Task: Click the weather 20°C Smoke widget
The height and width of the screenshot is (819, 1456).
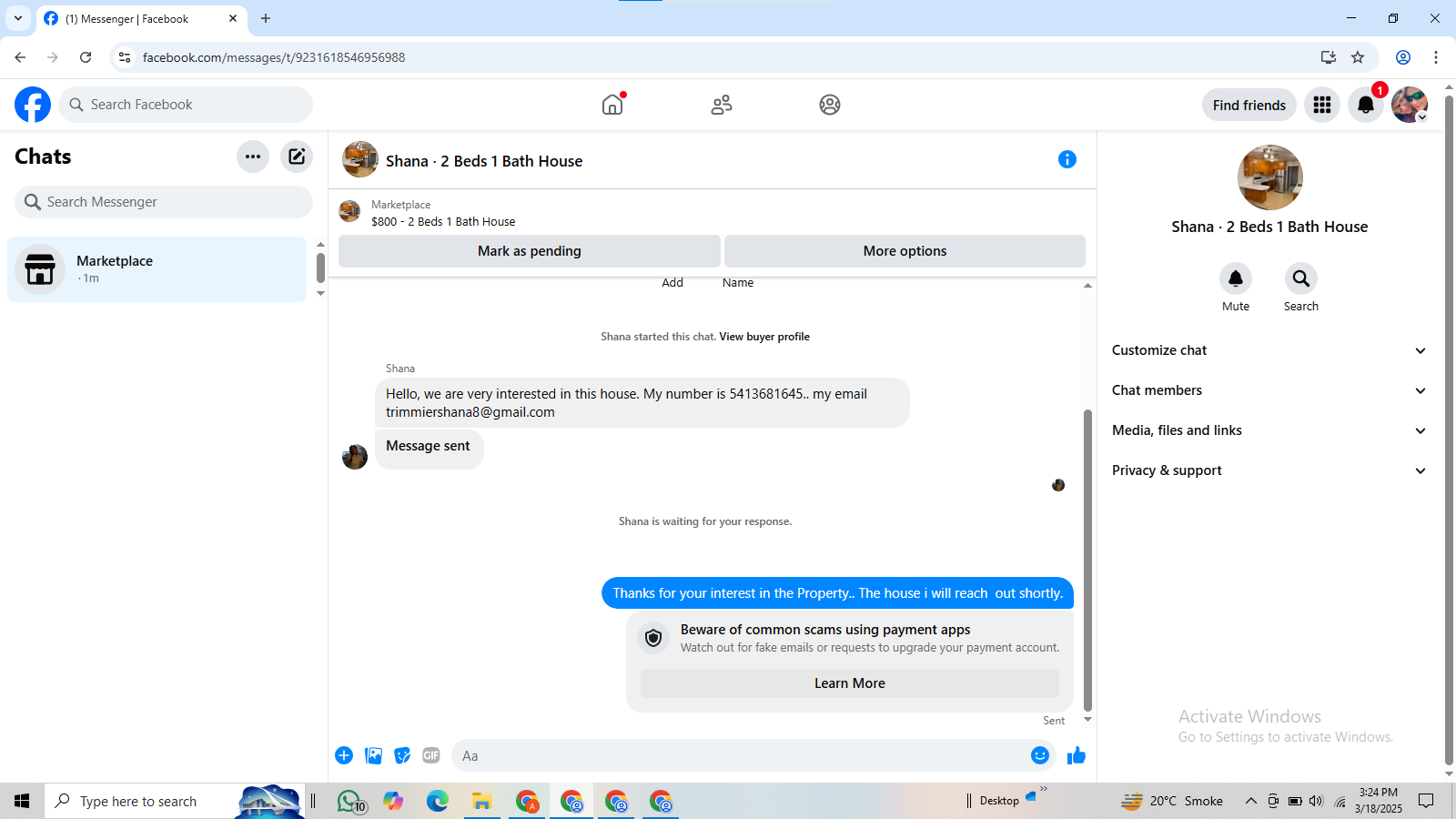Action: pos(1172,801)
